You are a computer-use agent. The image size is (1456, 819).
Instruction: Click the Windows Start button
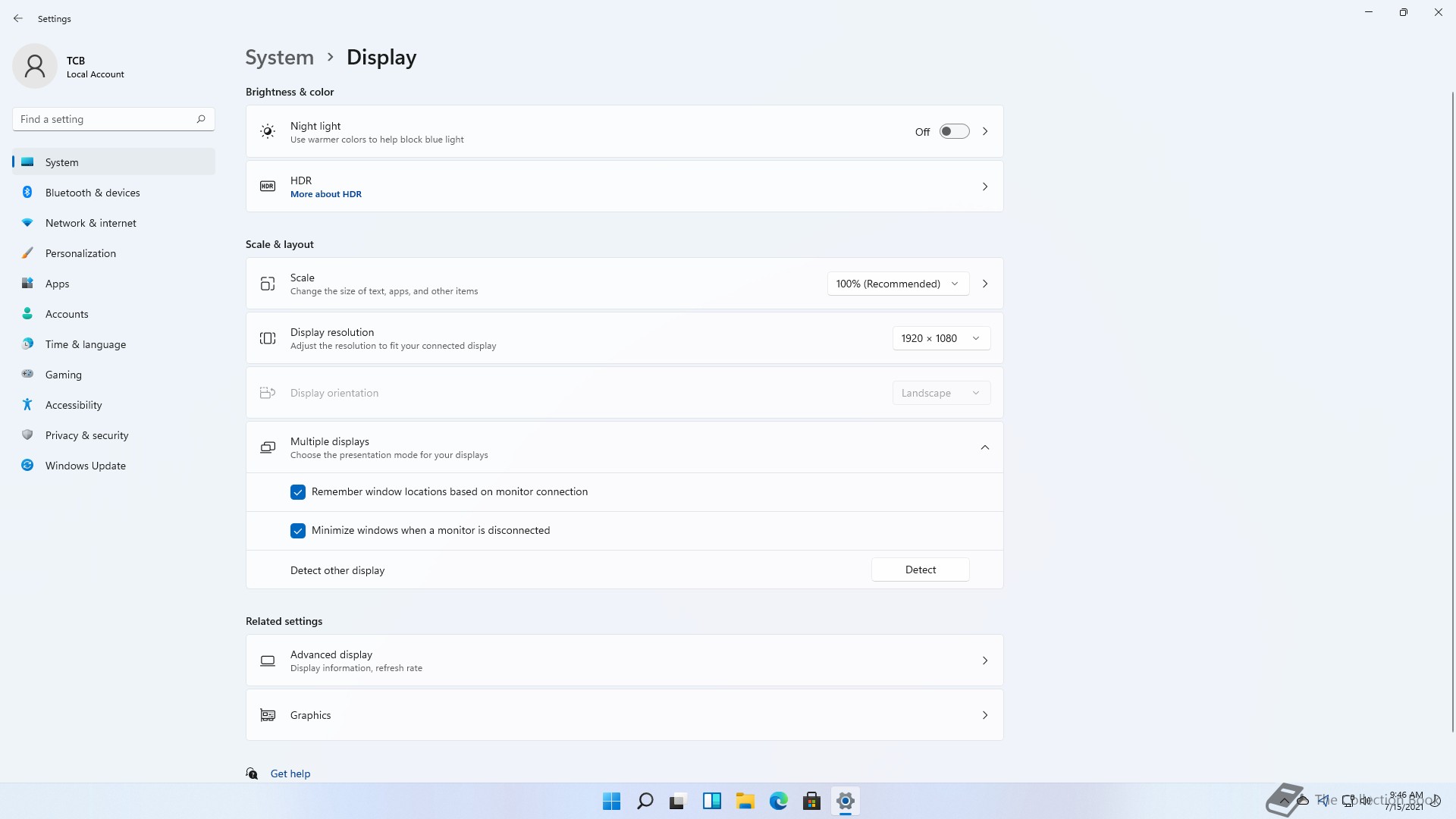(x=611, y=801)
